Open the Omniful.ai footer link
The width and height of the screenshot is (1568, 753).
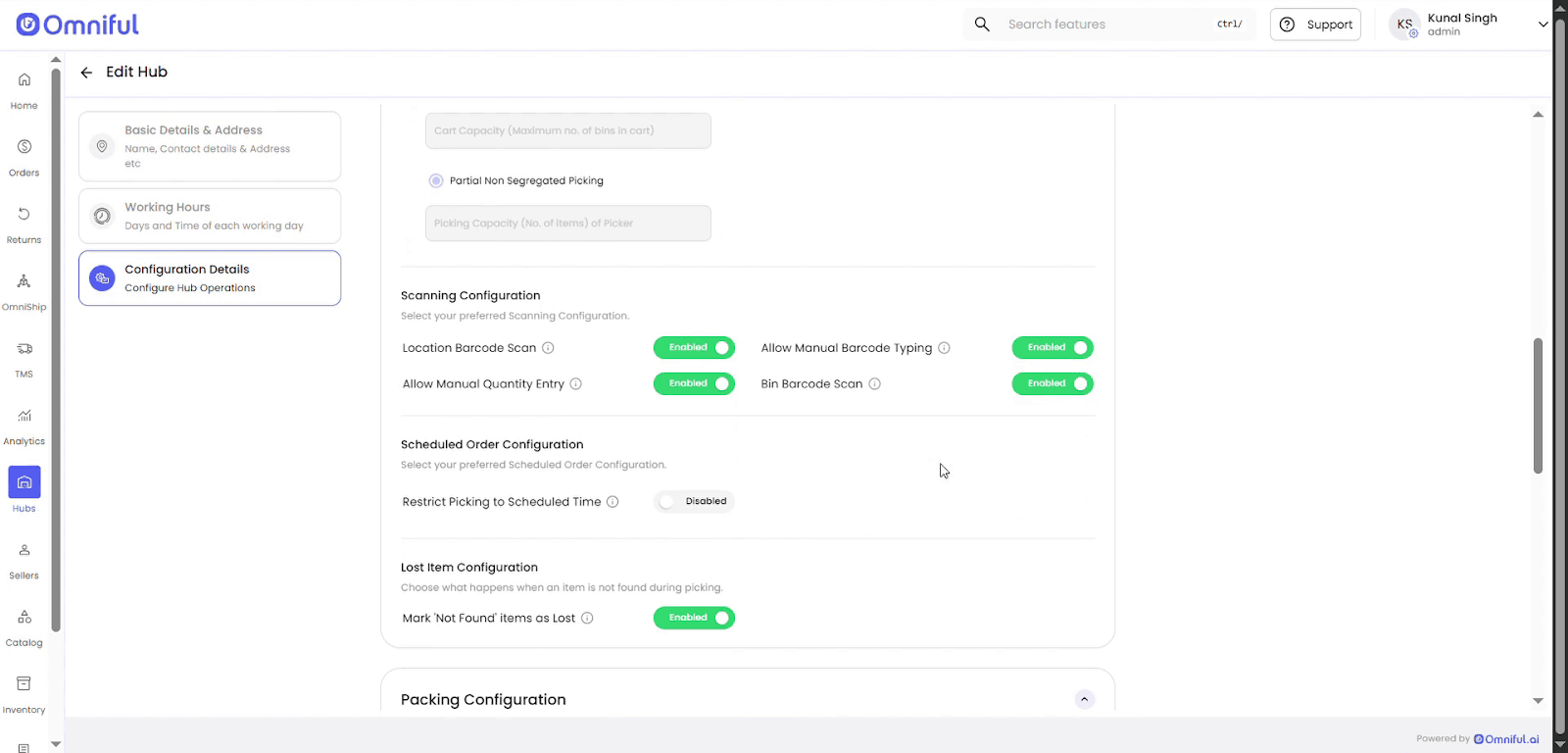tap(1506, 739)
